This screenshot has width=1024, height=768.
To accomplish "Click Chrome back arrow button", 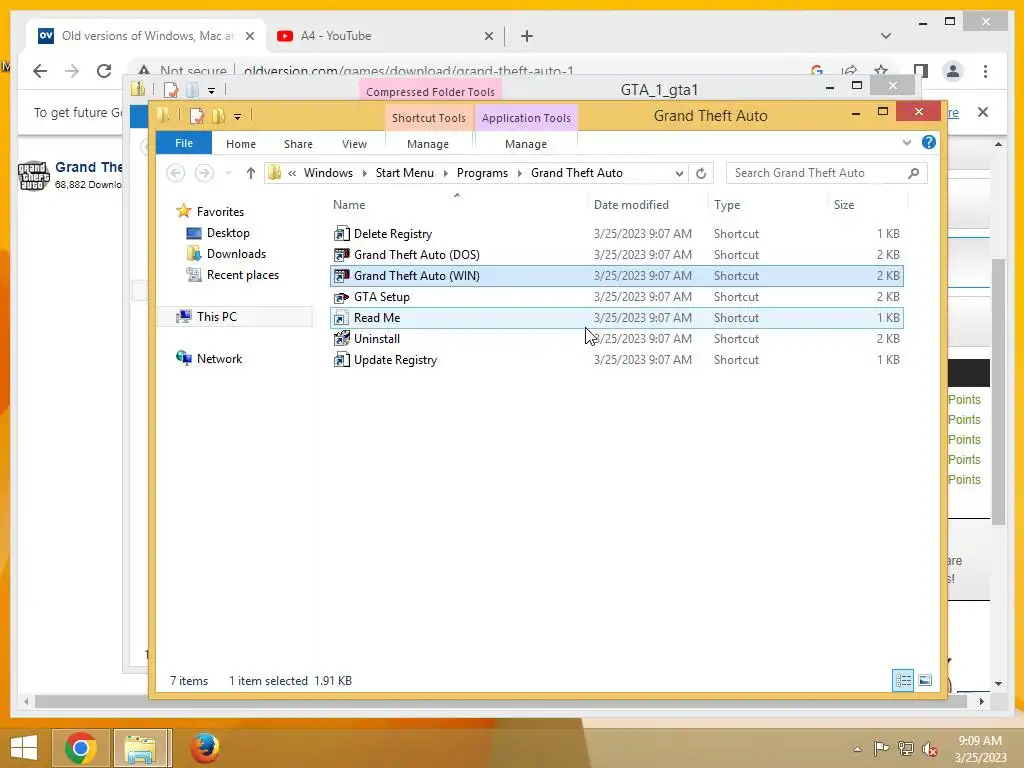I will coord(40,71).
